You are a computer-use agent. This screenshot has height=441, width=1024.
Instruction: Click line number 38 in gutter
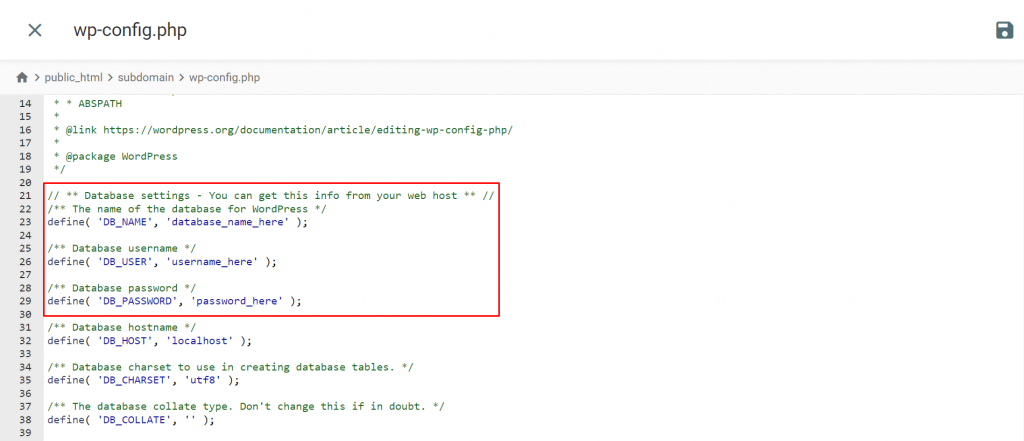click(25, 419)
